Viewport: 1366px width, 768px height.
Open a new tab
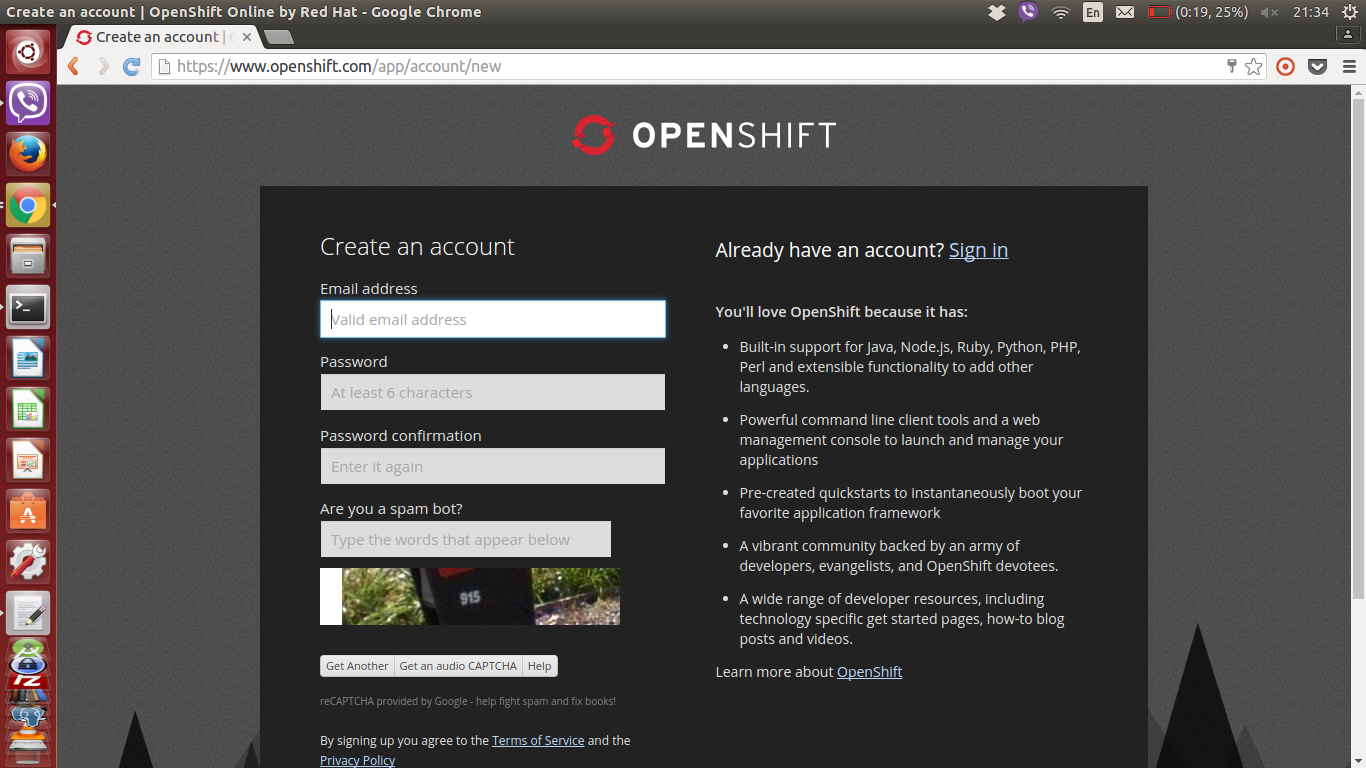tap(279, 37)
